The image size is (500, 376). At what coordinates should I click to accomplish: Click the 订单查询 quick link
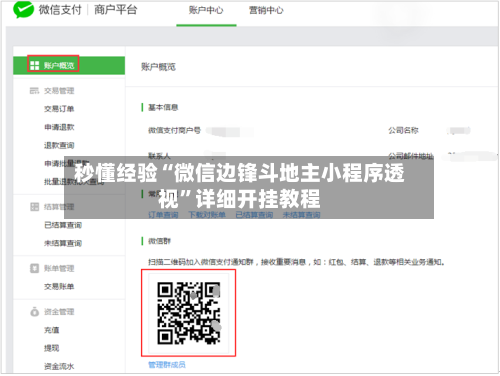click(163, 215)
